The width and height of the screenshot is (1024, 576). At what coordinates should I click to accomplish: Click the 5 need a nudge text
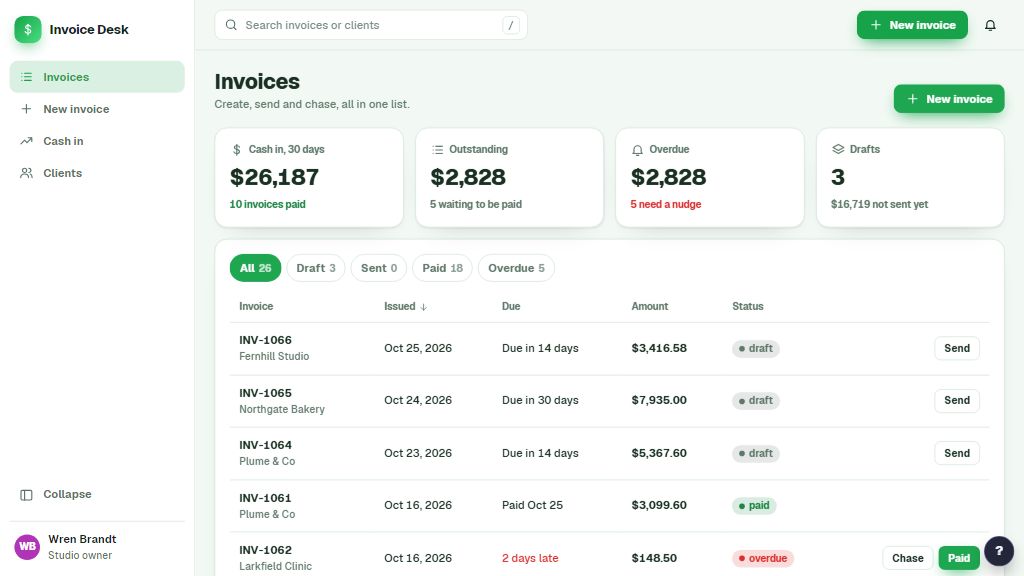(x=665, y=204)
